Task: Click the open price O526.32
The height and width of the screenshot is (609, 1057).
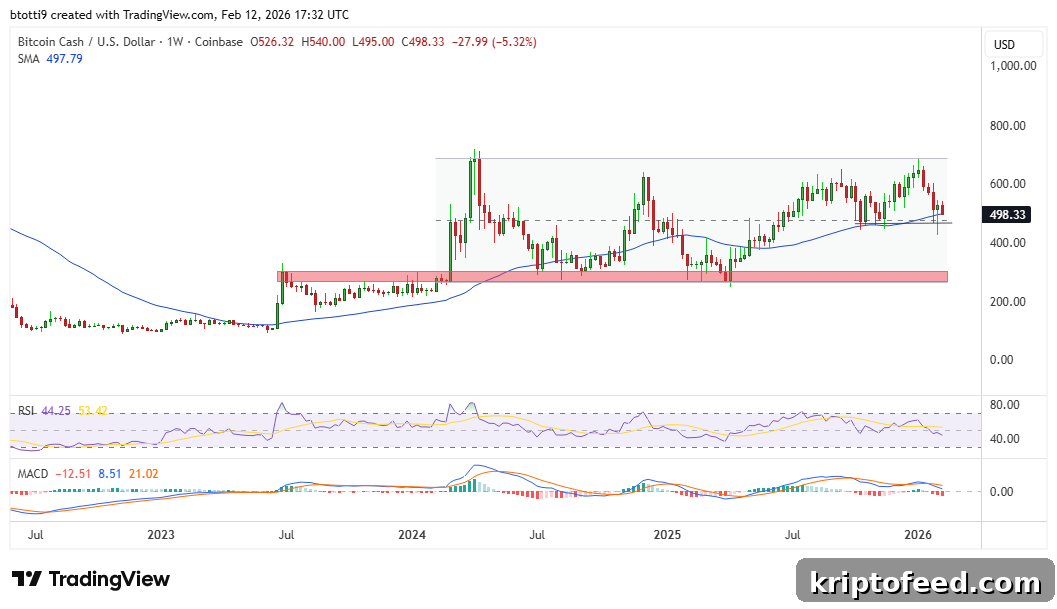Action: pyautogui.click(x=272, y=42)
